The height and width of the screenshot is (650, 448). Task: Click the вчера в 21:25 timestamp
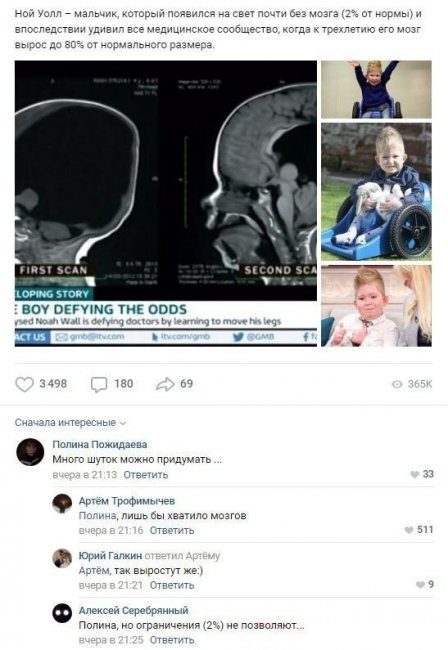click(111, 640)
